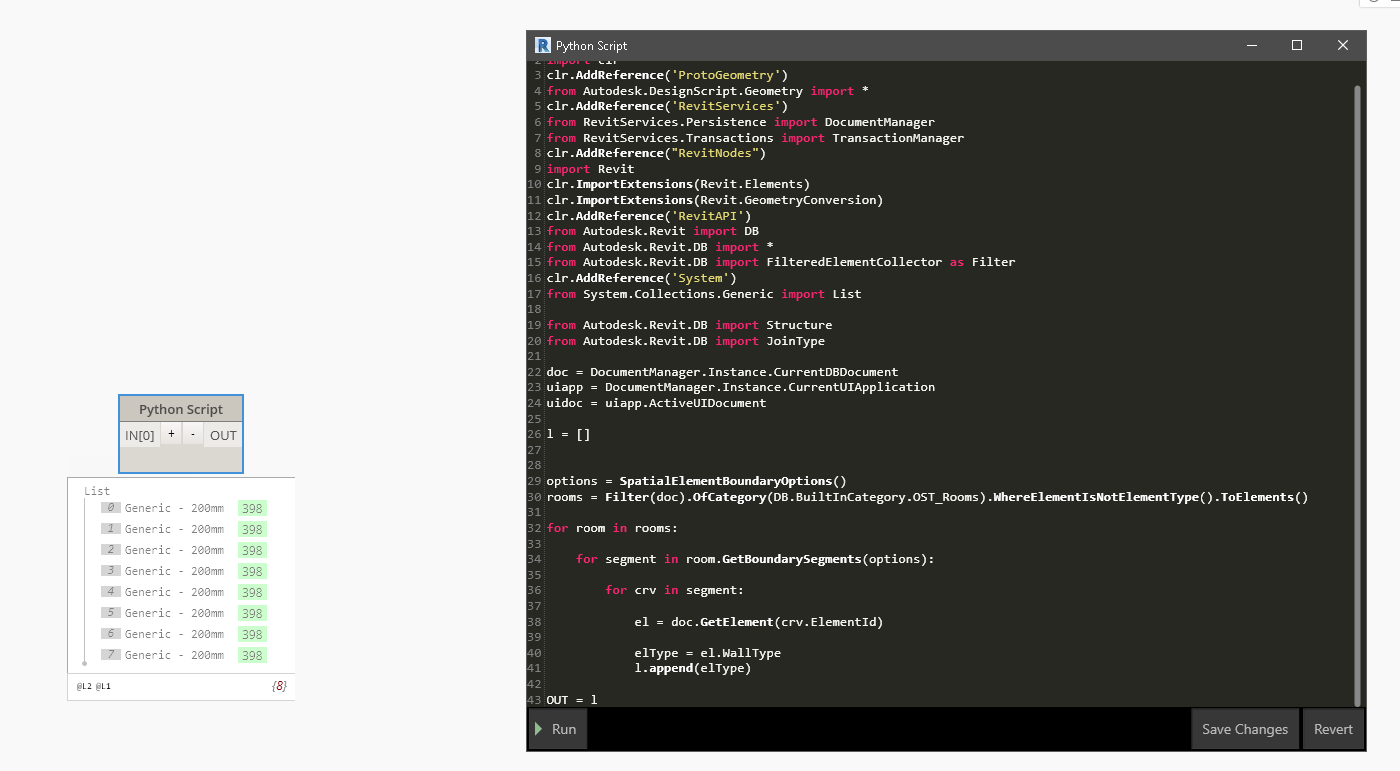Select the IN[0] input port

pos(140,435)
